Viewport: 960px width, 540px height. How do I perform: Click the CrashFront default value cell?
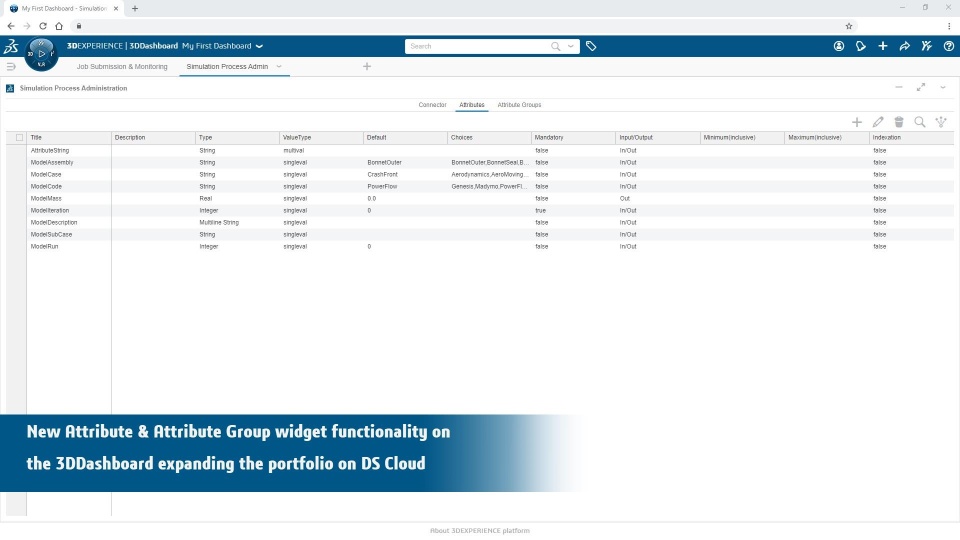382,174
